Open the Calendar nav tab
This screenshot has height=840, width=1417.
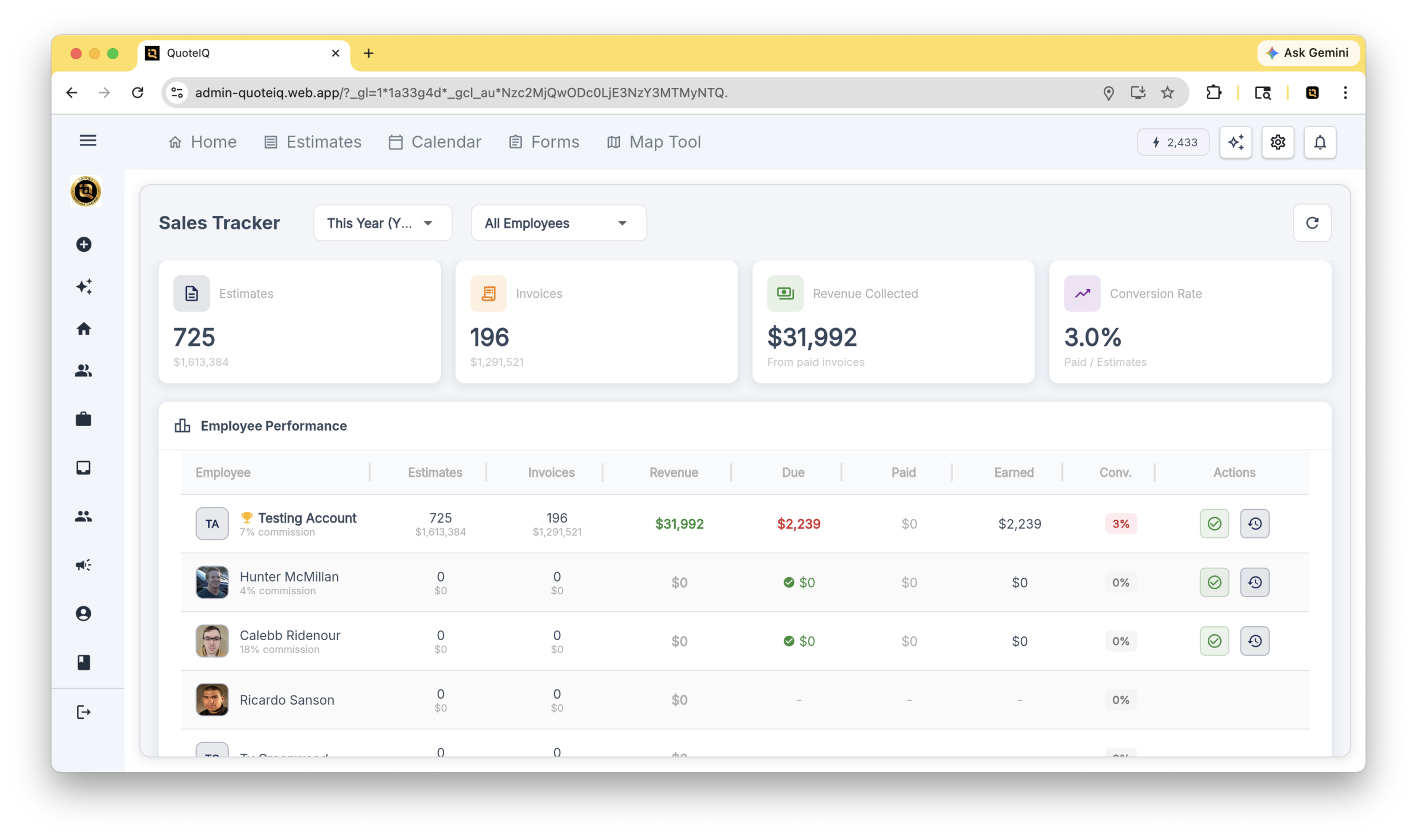pos(436,142)
